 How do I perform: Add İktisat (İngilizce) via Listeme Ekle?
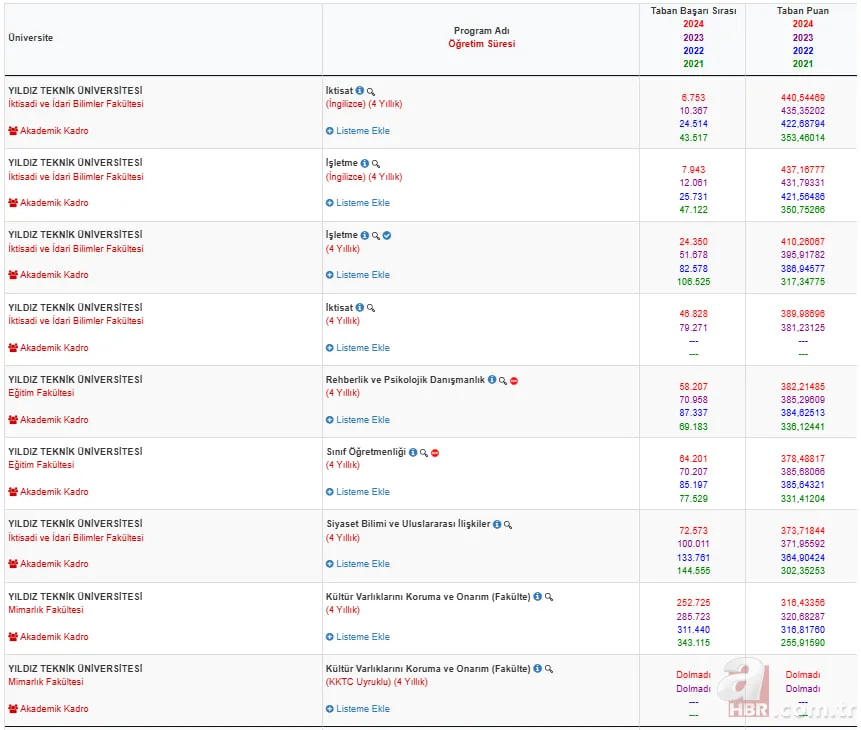(358, 131)
